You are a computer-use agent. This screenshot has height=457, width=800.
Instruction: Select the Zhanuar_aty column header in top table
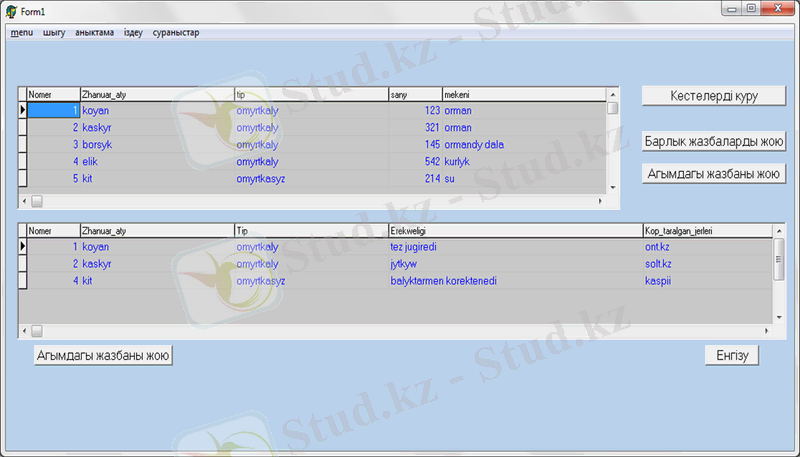pyautogui.click(x=156, y=94)
